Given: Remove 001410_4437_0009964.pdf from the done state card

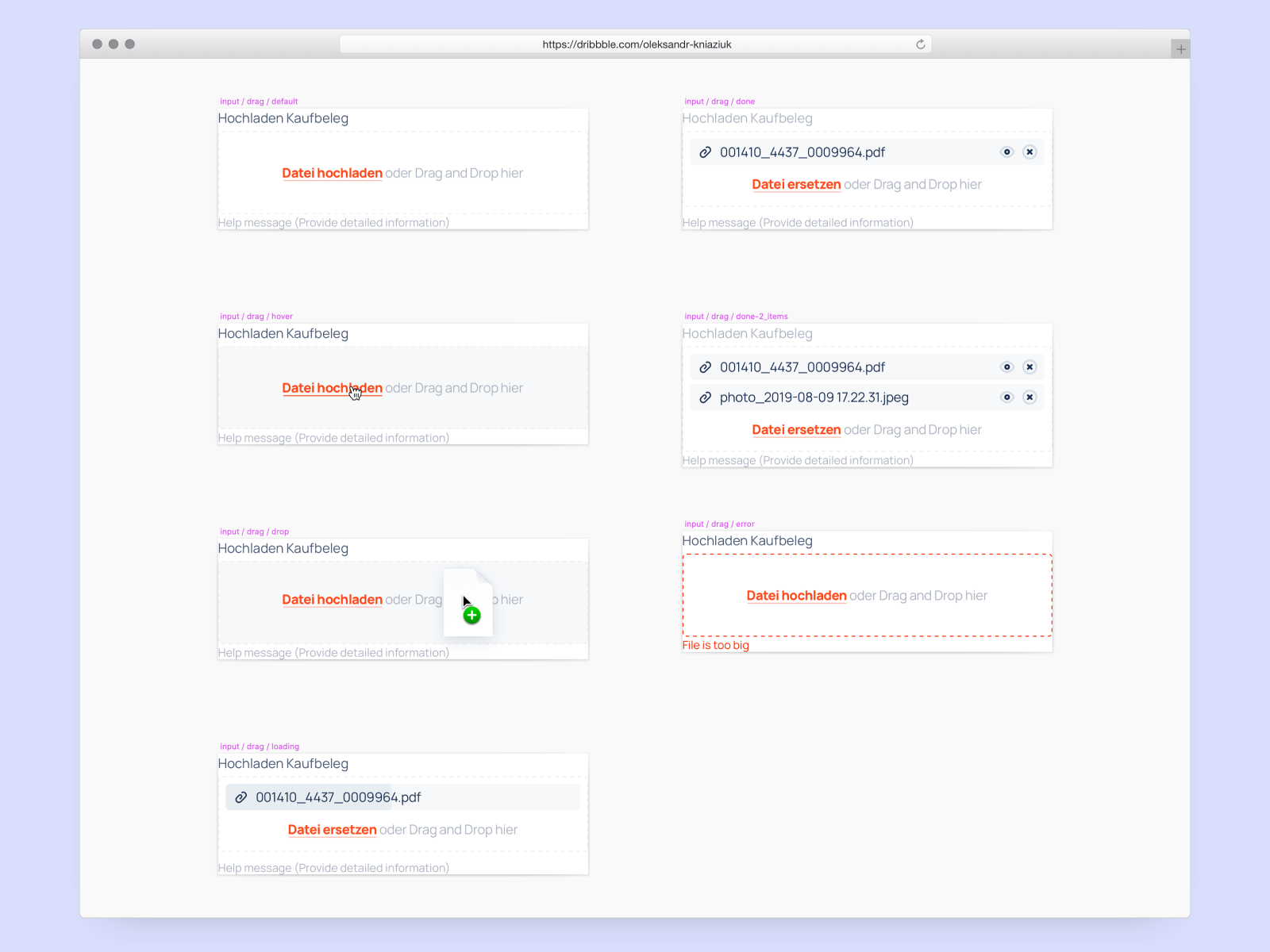Looking at the screenshot, I should (x=1029, y=152).
